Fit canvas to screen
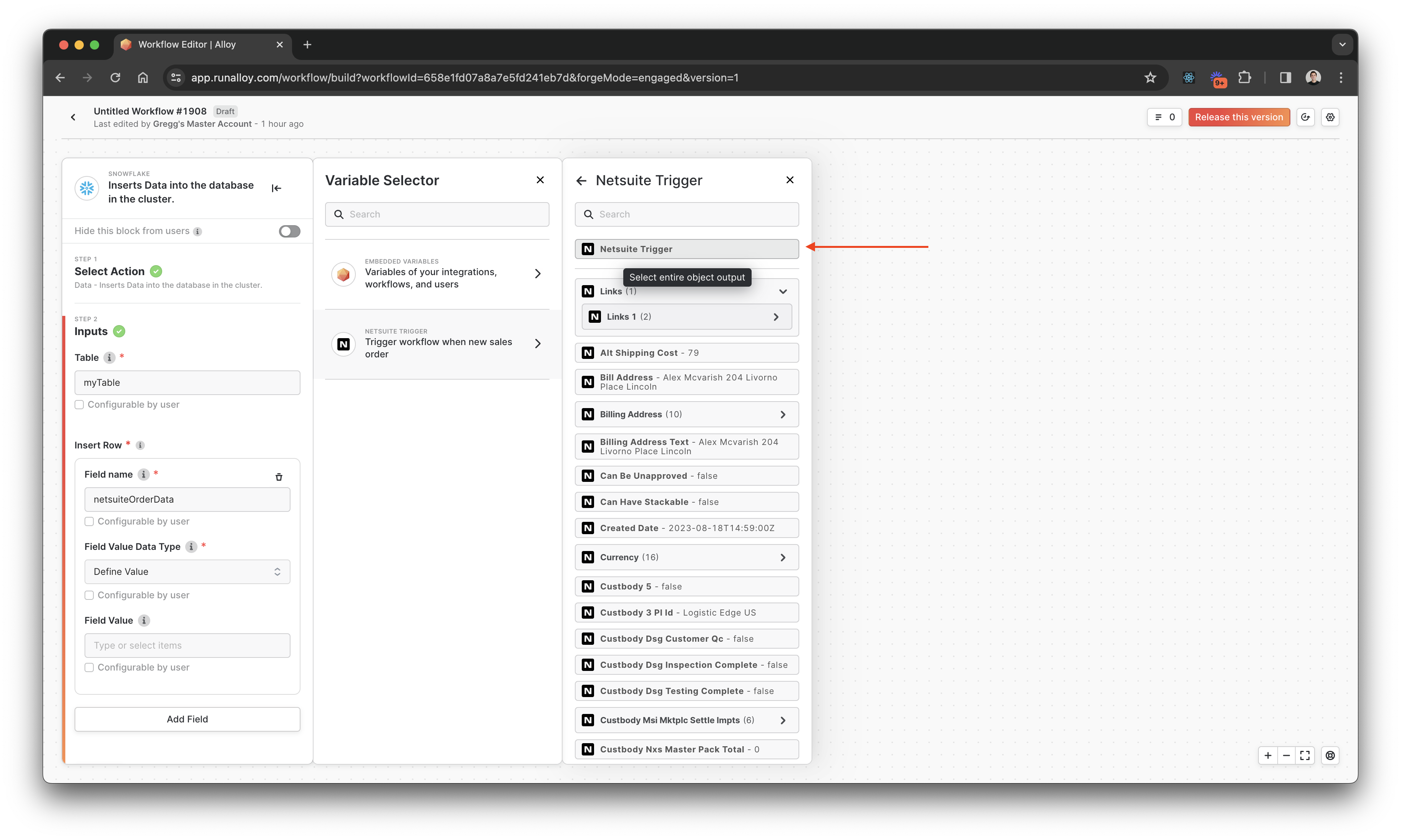The width and height of the screenshot is (1401, 840). tap(1305, 756)
